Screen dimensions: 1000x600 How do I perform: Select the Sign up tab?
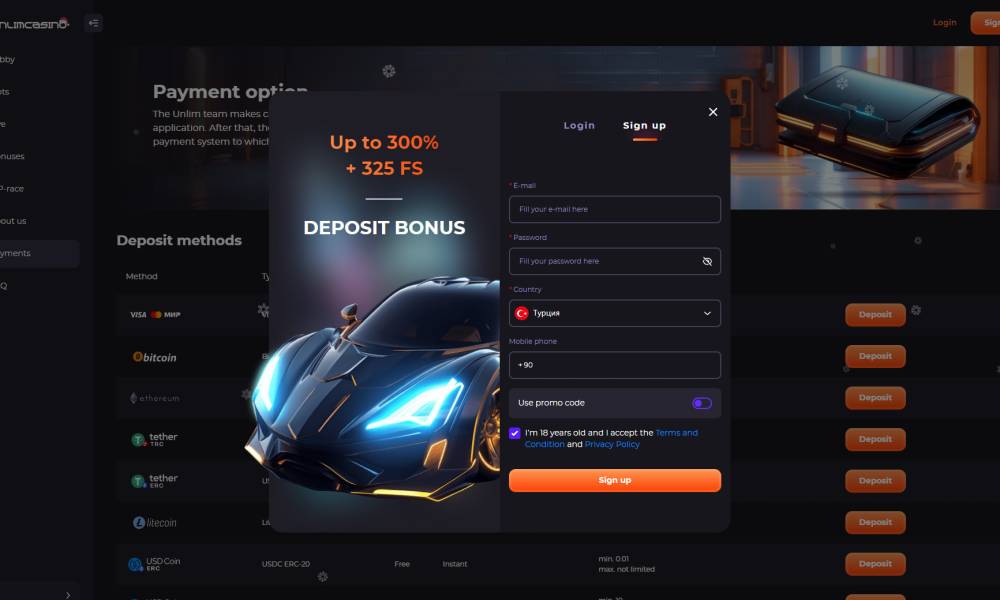click(x=644, y=126)
